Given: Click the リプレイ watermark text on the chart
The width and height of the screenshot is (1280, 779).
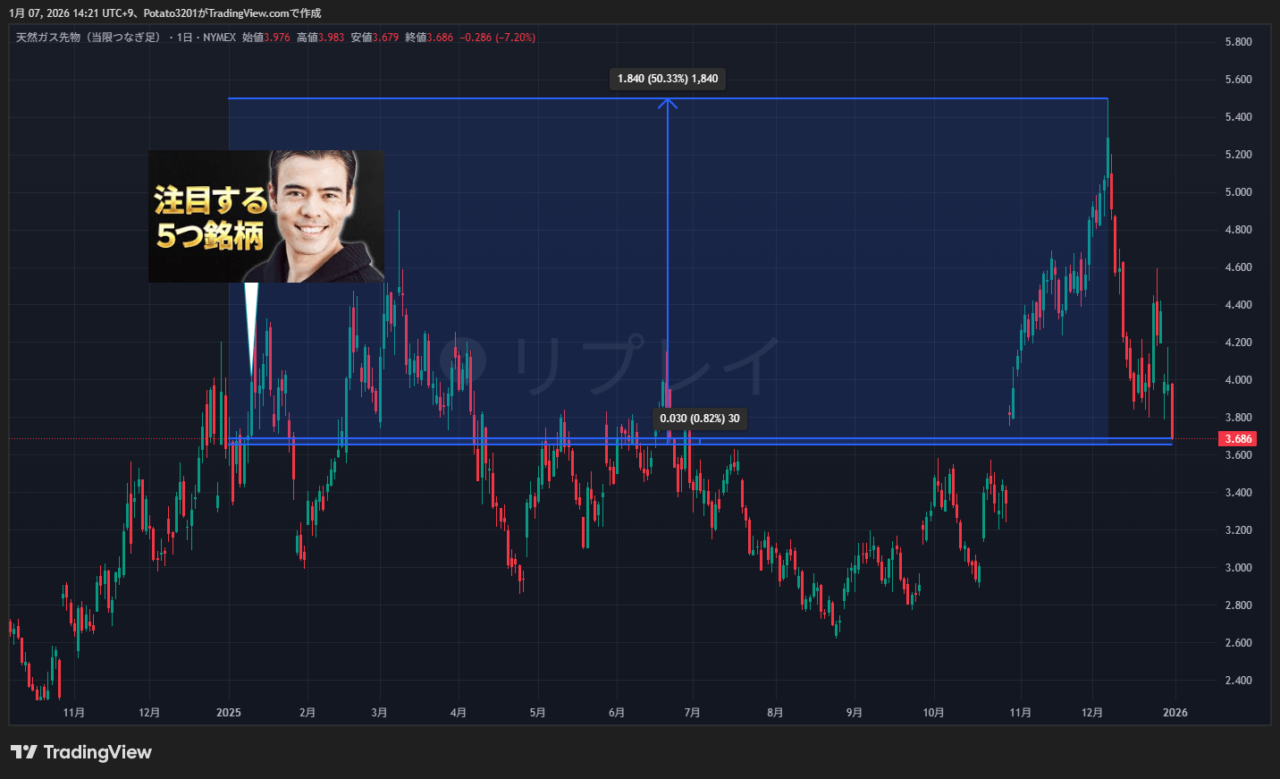Looking at the screenshot, I should click(645, 364).
